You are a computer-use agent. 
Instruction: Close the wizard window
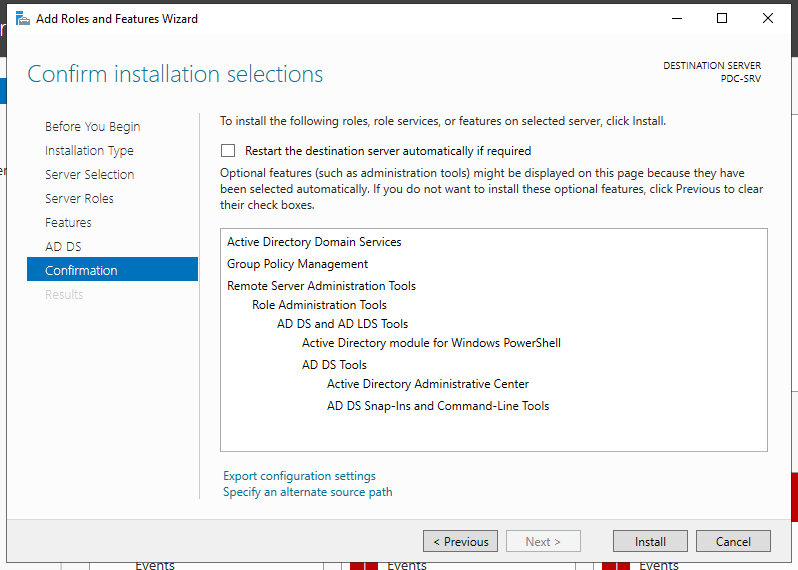click(768, 18)
